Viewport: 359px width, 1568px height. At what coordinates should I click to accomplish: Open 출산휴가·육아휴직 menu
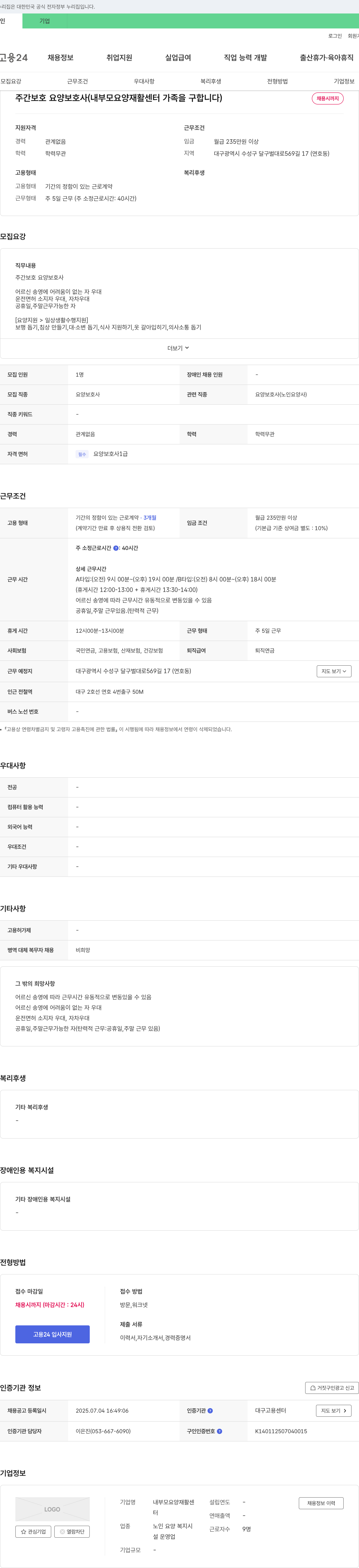tap(326, 58)
